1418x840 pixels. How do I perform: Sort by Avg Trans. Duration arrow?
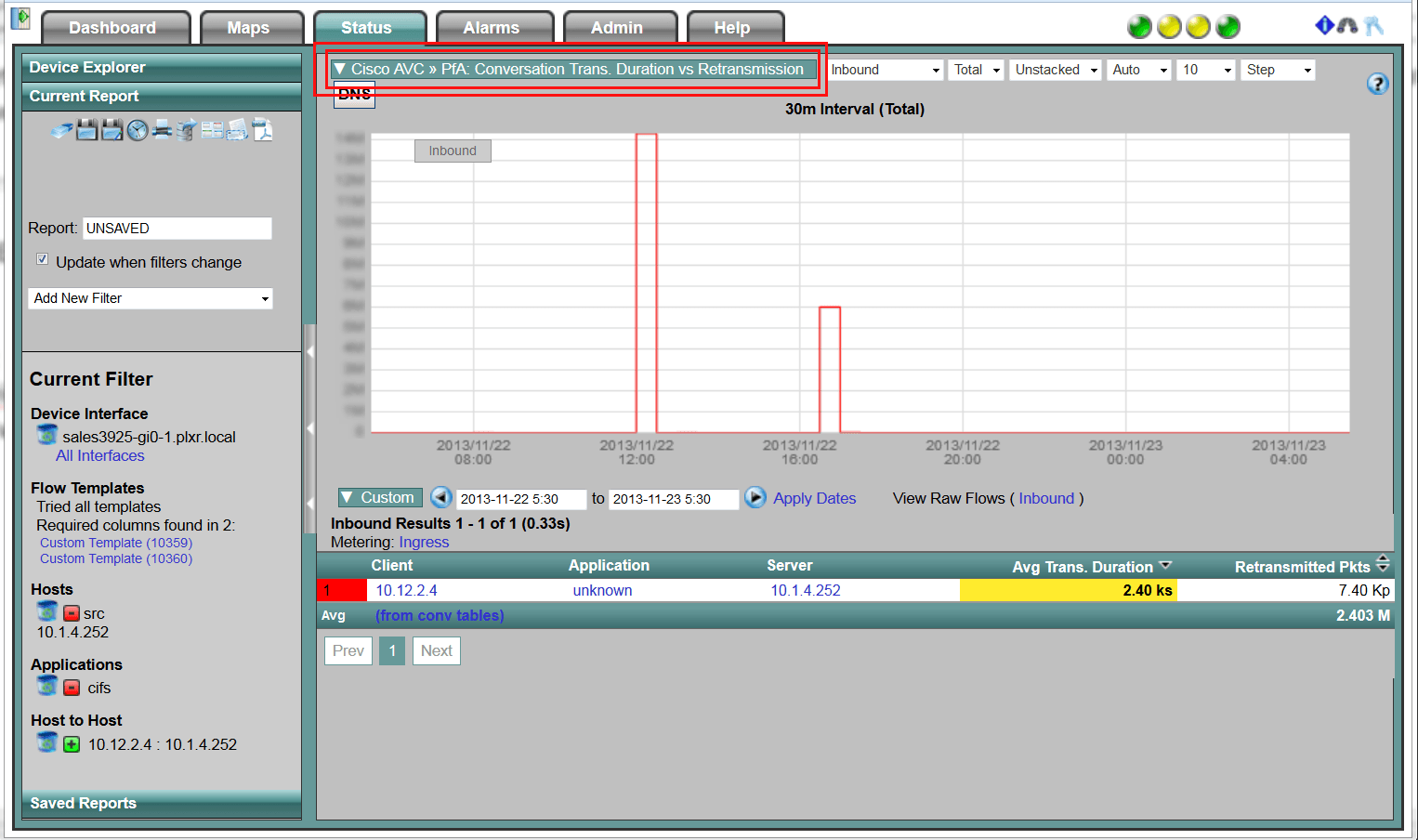(1165, 565)
